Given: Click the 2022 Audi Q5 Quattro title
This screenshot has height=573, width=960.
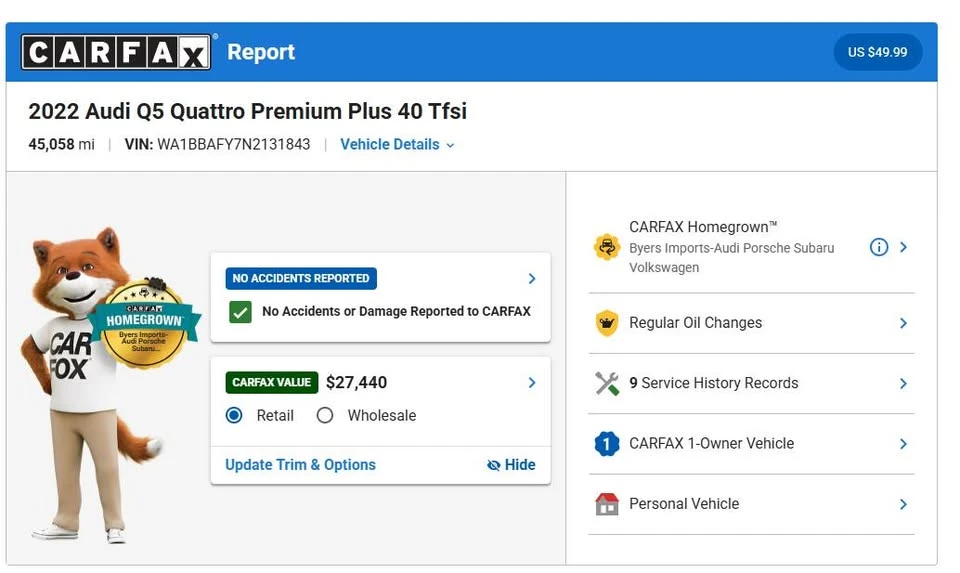Looking at the screenshot, I should tap(247, 111).
